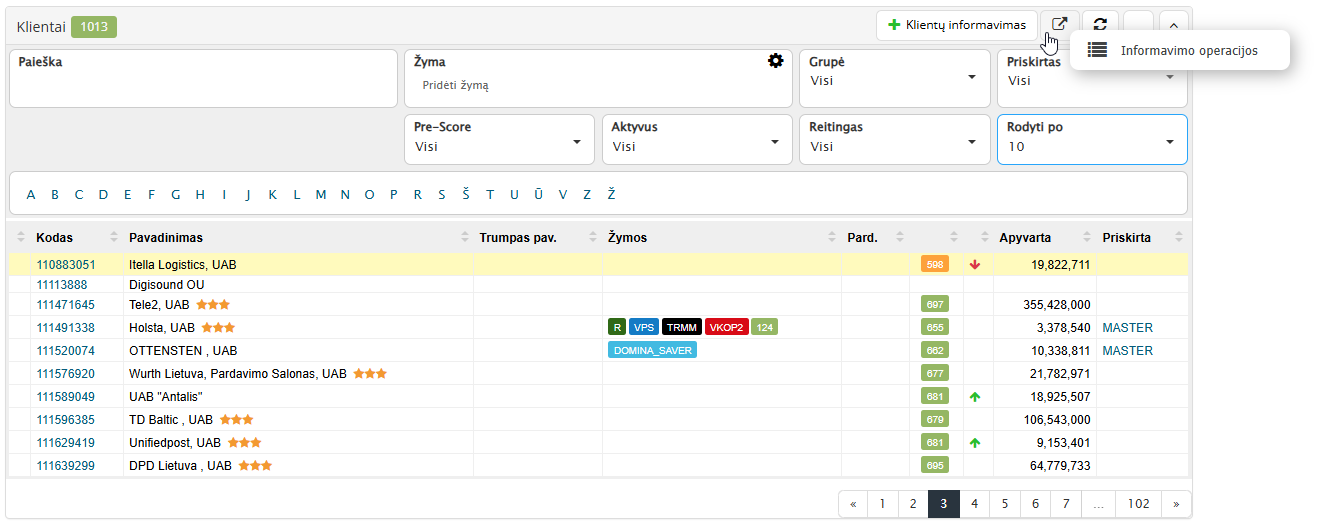Click the green up arrow for UAB Antalis

(x=975, y=397)
